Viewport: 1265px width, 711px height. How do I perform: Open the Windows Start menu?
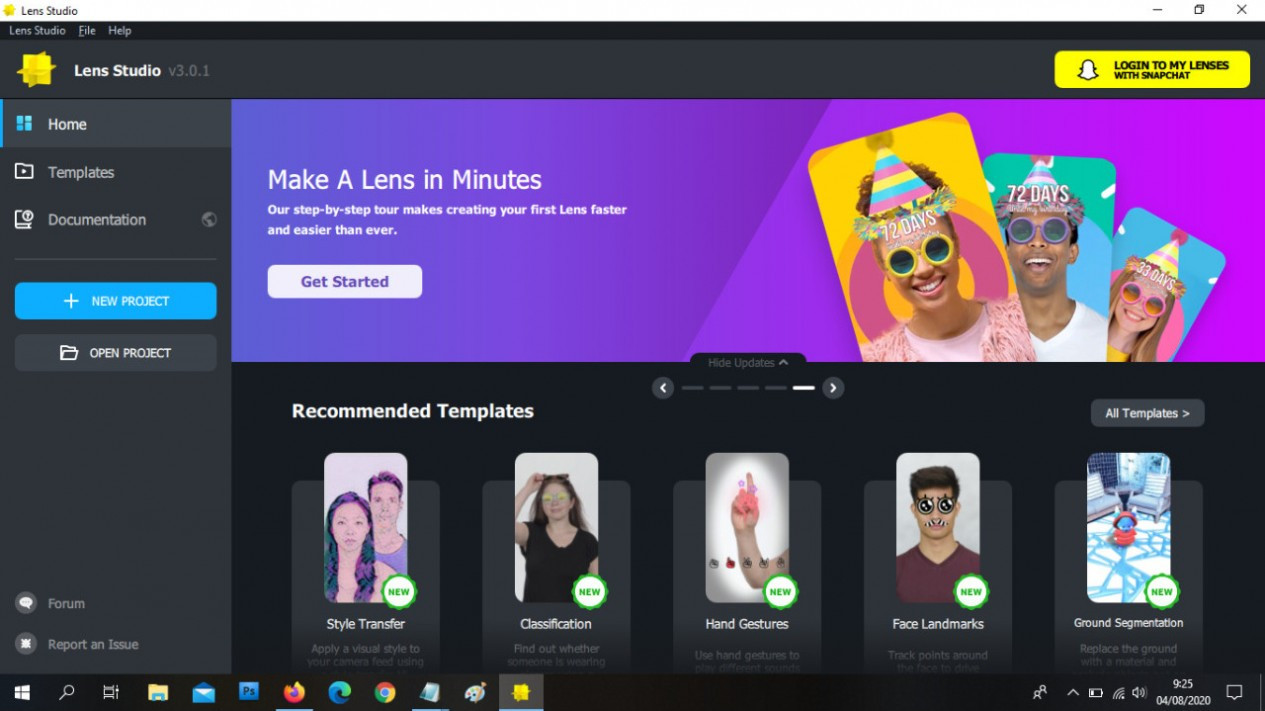(x=22, y=692)
